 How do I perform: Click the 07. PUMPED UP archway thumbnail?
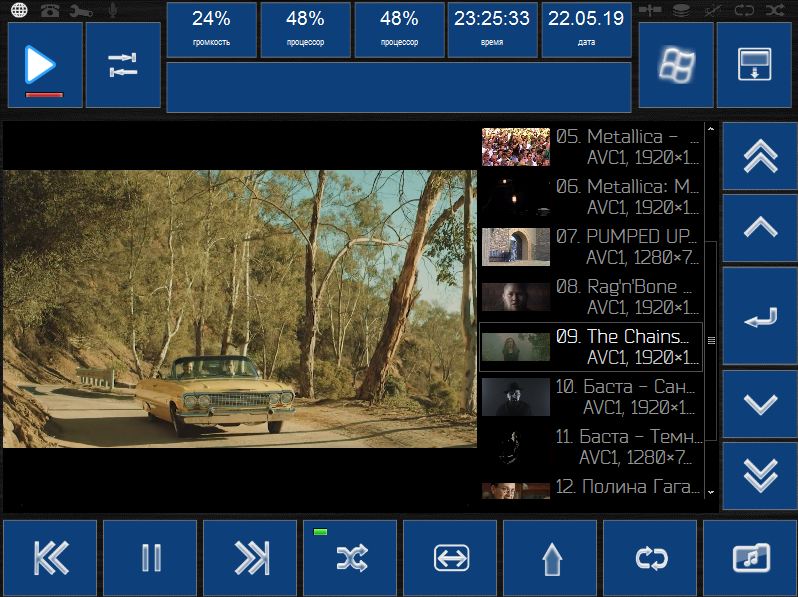(516, 247)
